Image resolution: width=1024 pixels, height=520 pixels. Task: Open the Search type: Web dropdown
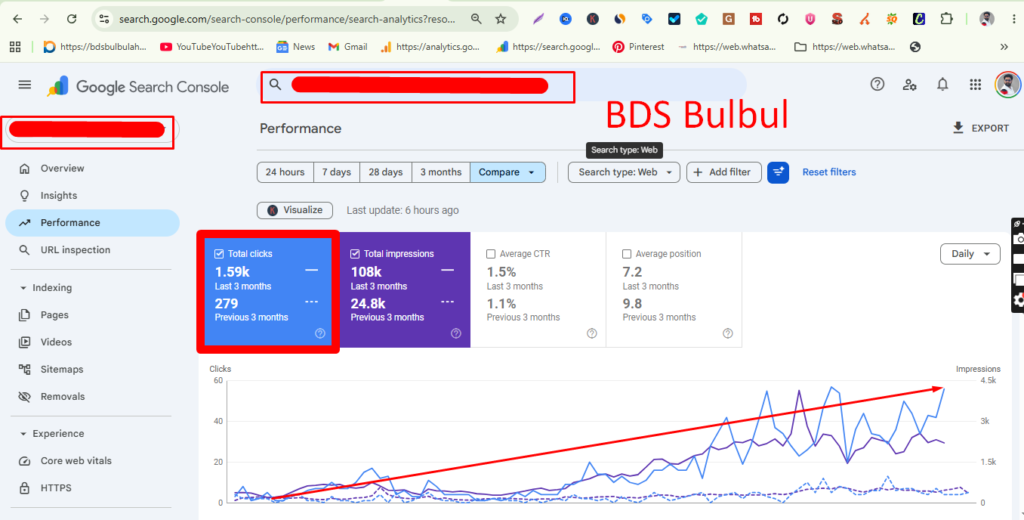(x=624, y=172)
